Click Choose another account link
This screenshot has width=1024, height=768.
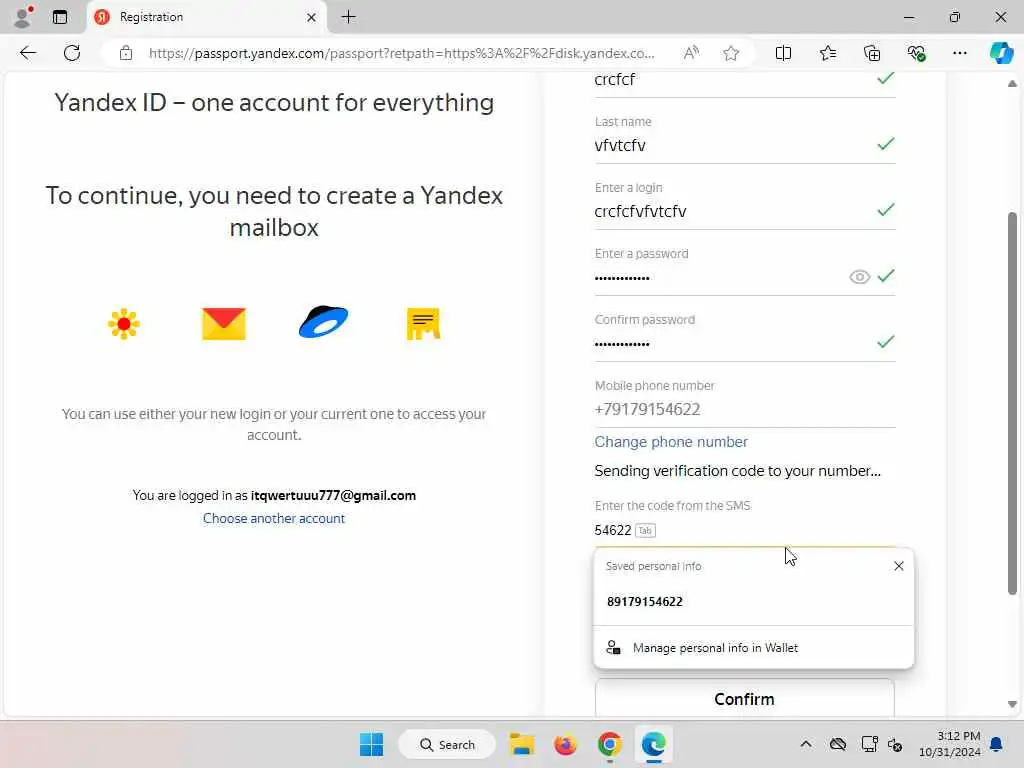coord(274,519)
